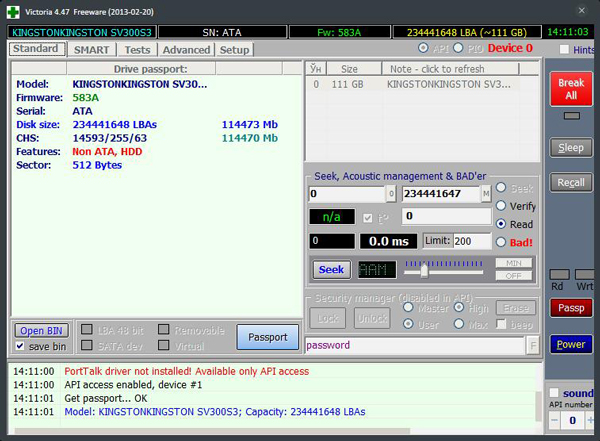Uncheck the save bin checkbox

tap(20, 346)
